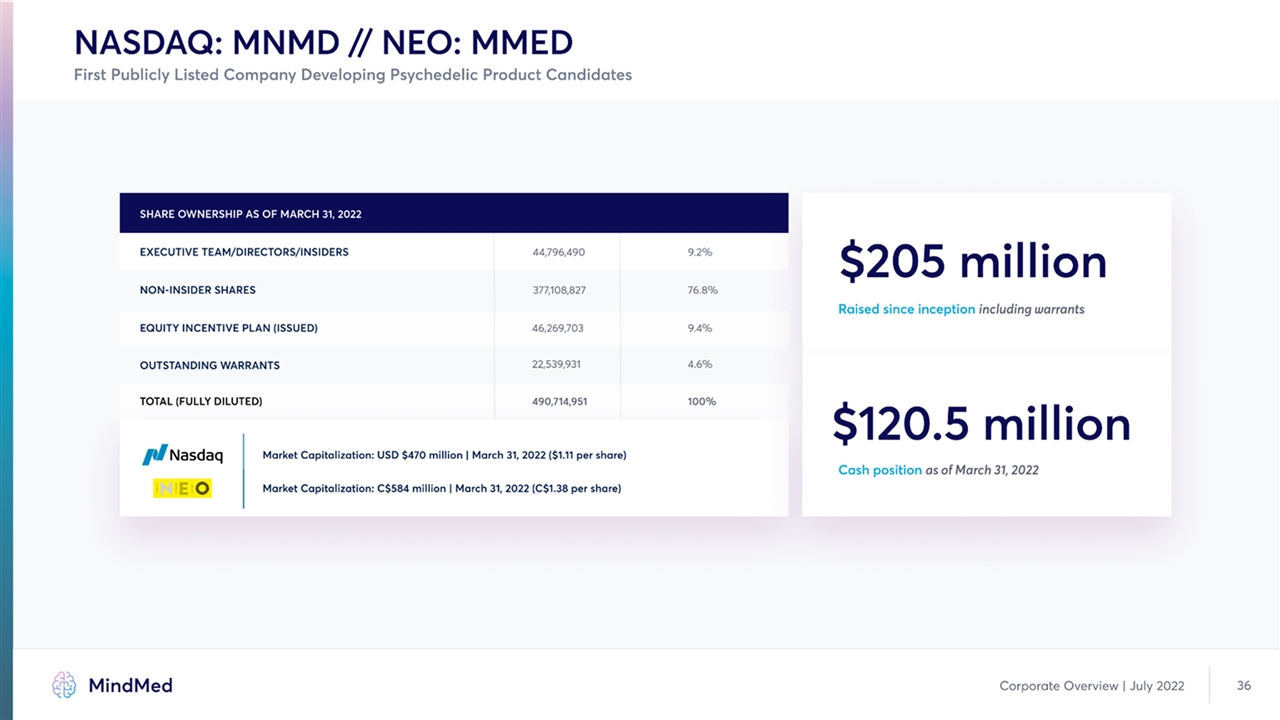This screenshot has height=720, width=1280.
Task: Select the Executive Team/Directors/Insiders row label
Action: 244,252
